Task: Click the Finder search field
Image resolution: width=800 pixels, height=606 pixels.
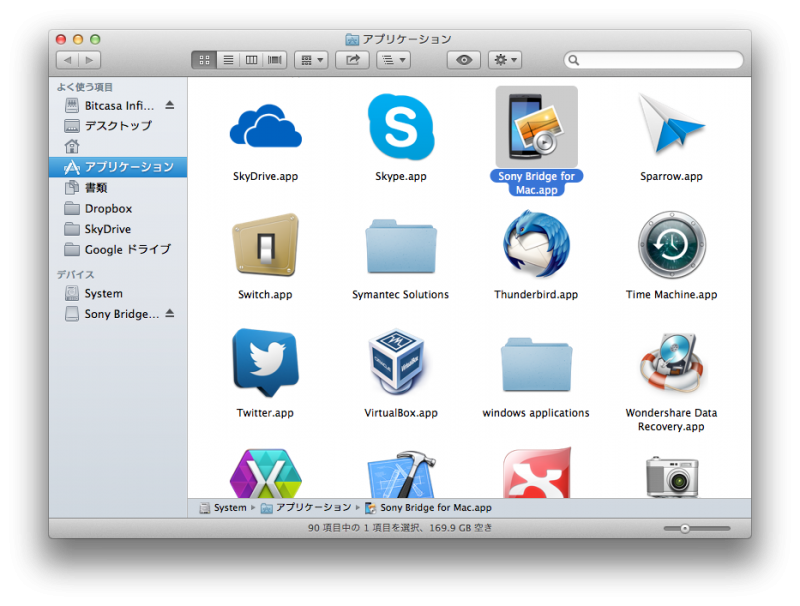Action: [x=653, y=60]
